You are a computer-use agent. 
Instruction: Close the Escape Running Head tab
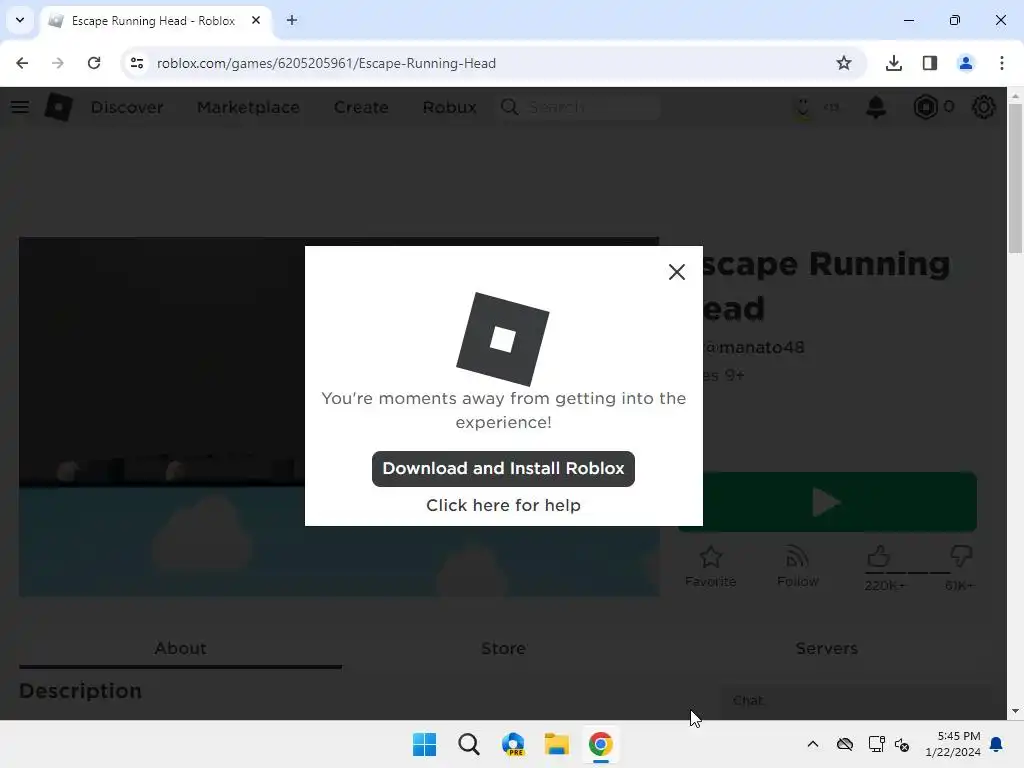coord(256,20)
